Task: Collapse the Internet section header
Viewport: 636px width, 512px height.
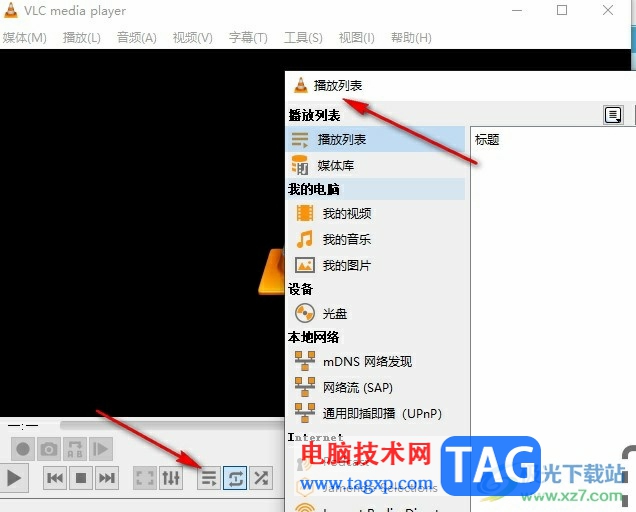Action: pyautogui.click(x=316, y=437)
